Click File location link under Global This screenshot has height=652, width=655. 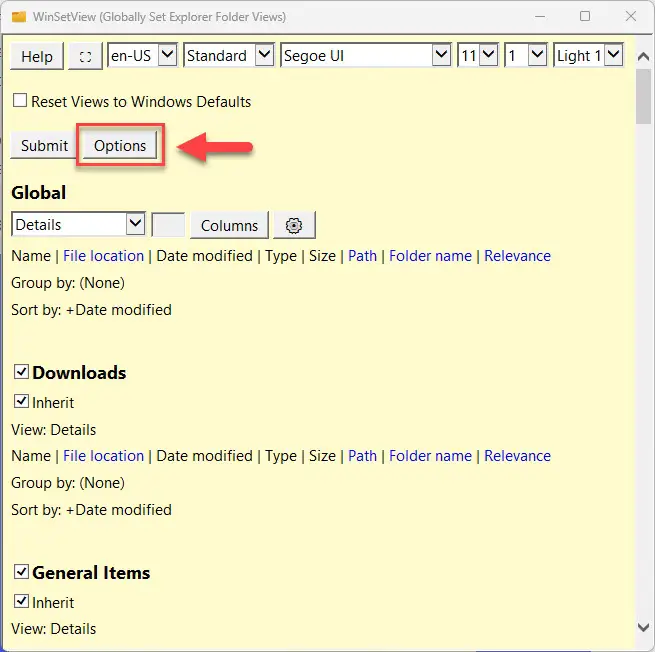pos(104,256)
